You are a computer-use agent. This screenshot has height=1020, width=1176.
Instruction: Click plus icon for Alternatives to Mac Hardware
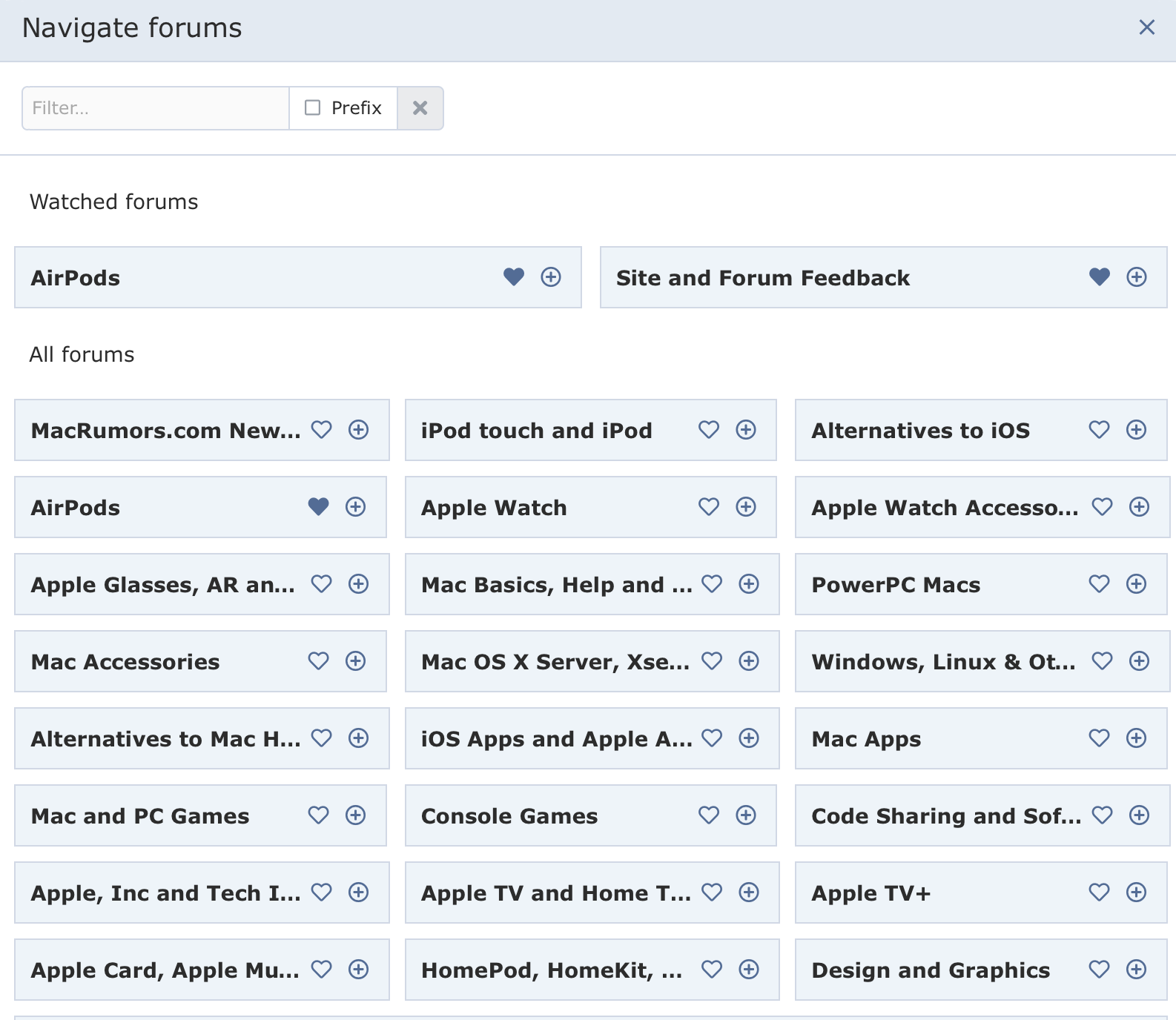click(359, 738)
